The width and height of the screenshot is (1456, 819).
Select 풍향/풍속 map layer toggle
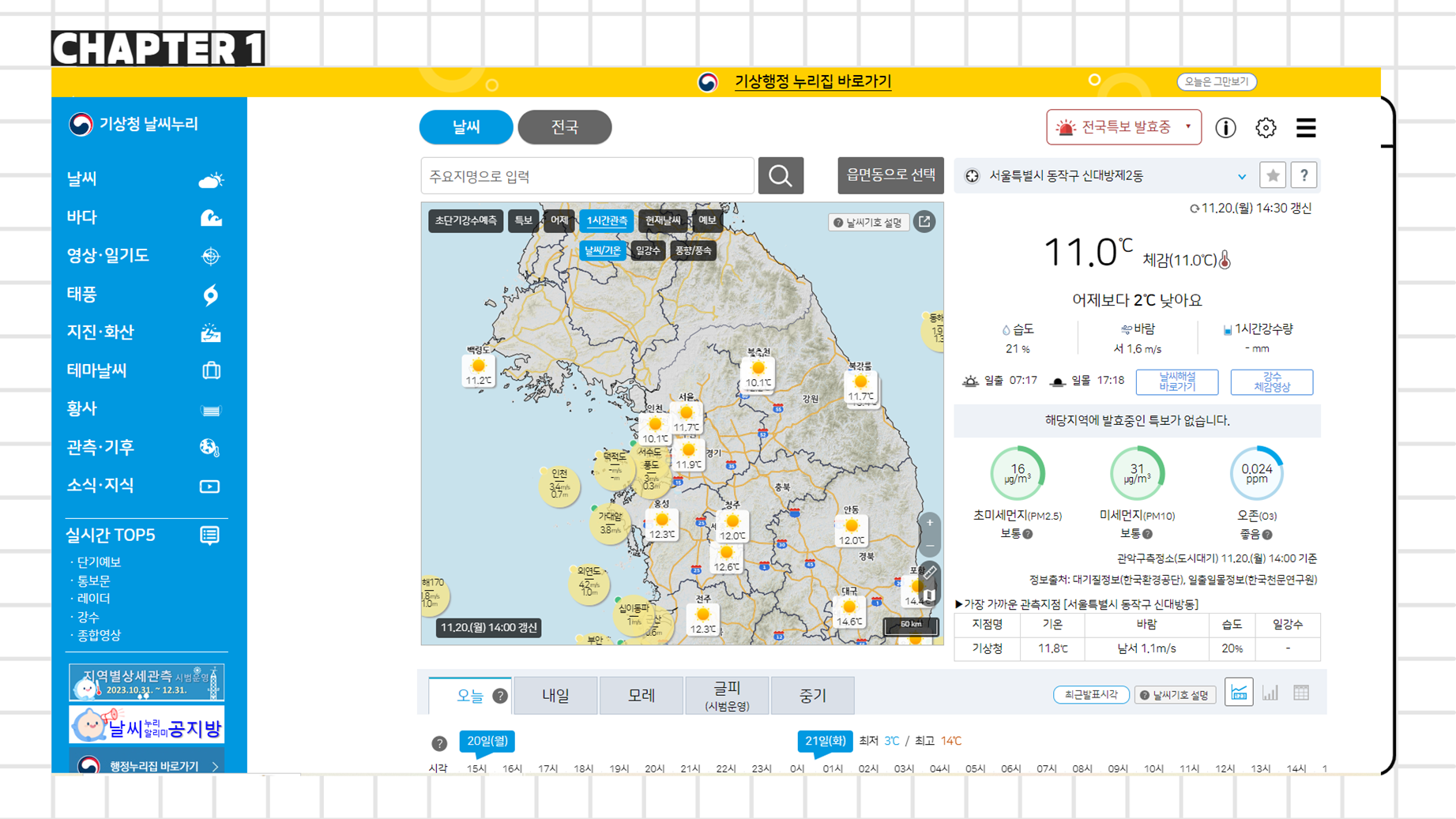(x=693, y=250)
